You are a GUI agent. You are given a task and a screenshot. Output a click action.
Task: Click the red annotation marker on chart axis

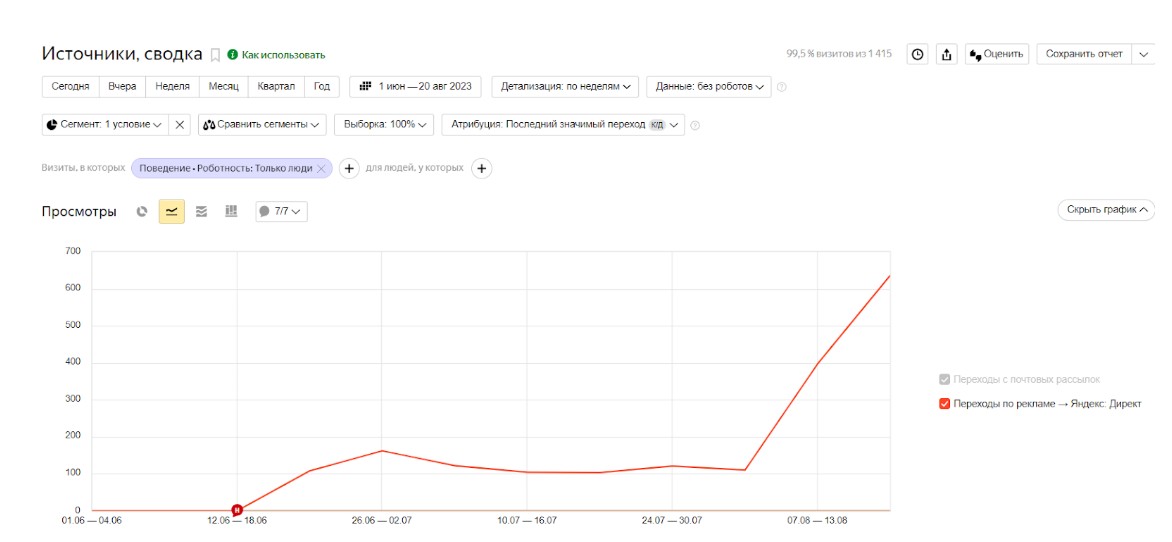237,510
